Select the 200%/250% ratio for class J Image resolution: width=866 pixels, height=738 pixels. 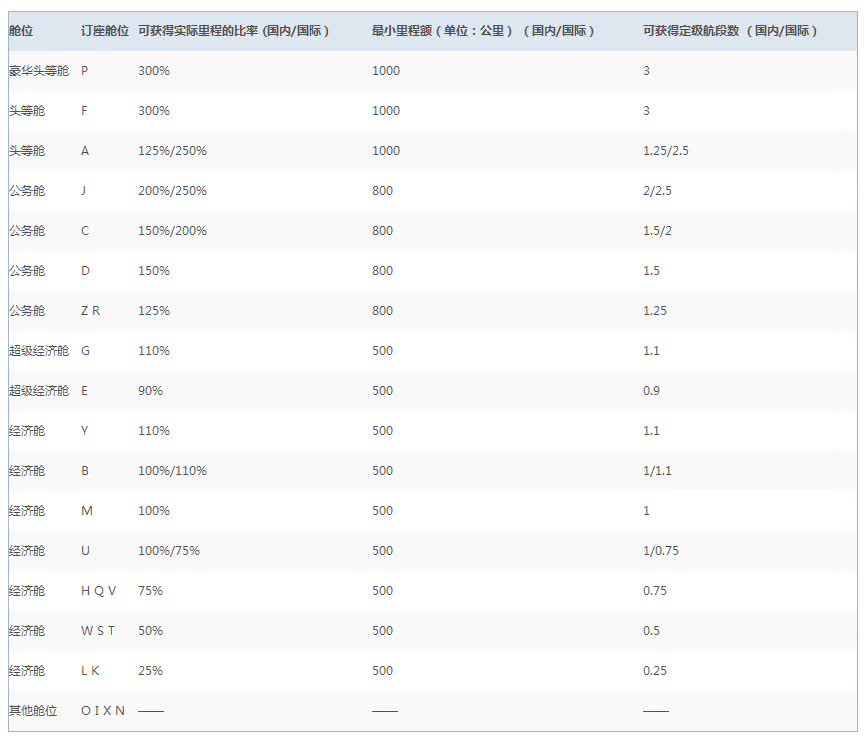172,191
